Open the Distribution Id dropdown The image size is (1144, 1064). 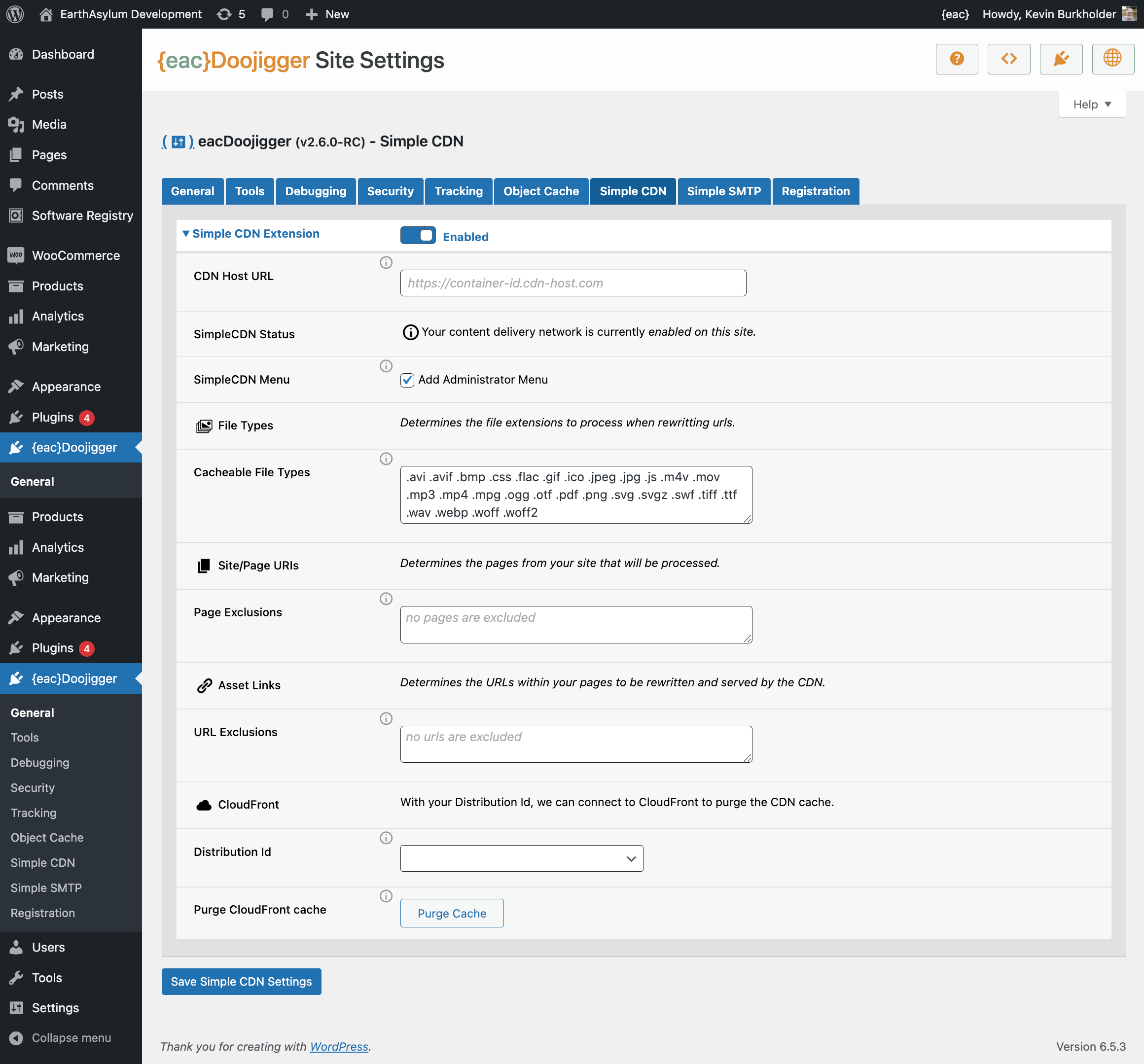coord(521,858)
